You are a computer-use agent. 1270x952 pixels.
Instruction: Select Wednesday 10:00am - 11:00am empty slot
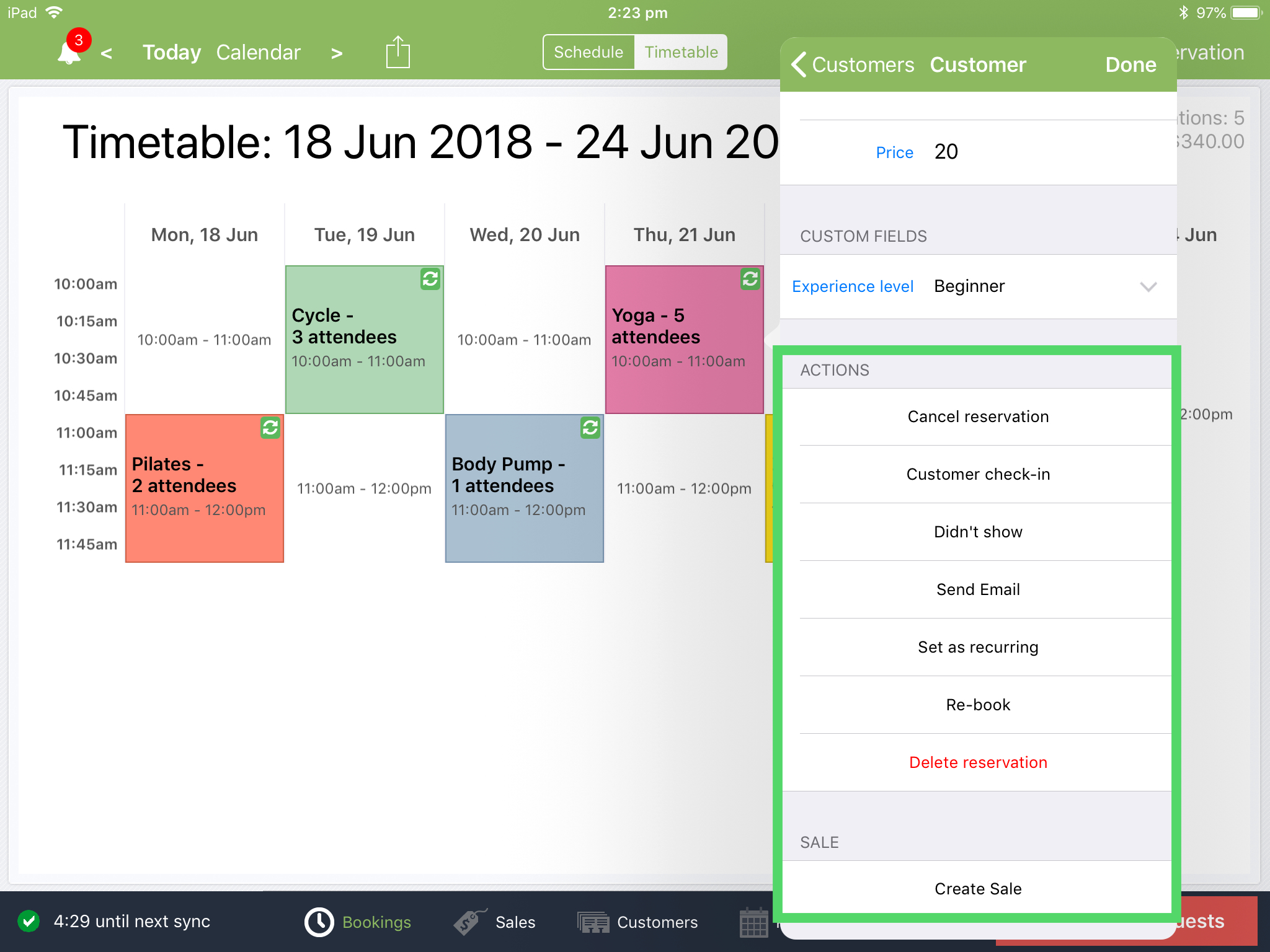525,340
